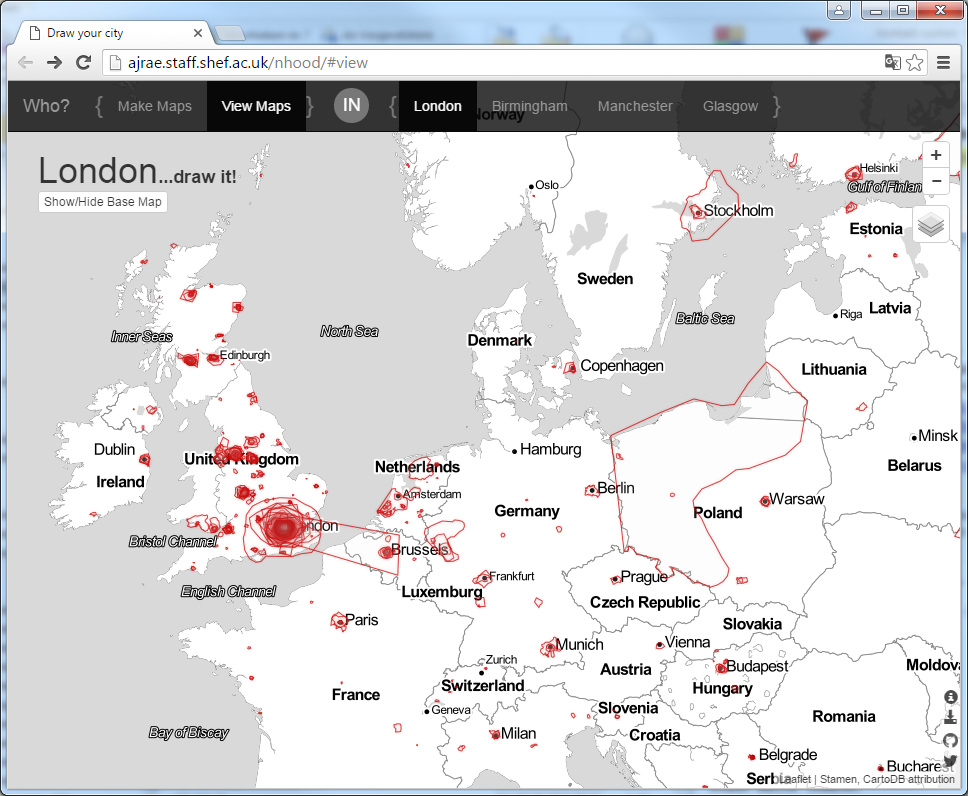Choose Birmingham city map

[529, 106]
